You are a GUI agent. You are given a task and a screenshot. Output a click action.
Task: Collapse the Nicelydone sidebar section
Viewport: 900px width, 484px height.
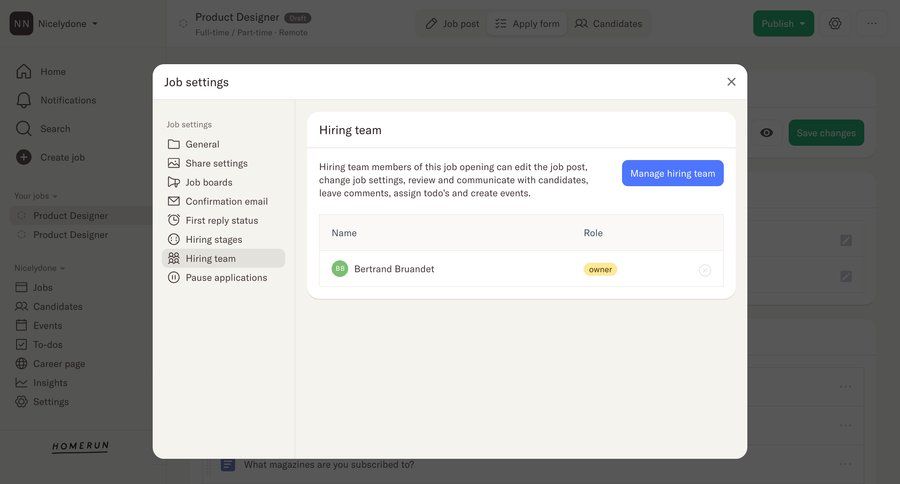(x=40, y=268)
